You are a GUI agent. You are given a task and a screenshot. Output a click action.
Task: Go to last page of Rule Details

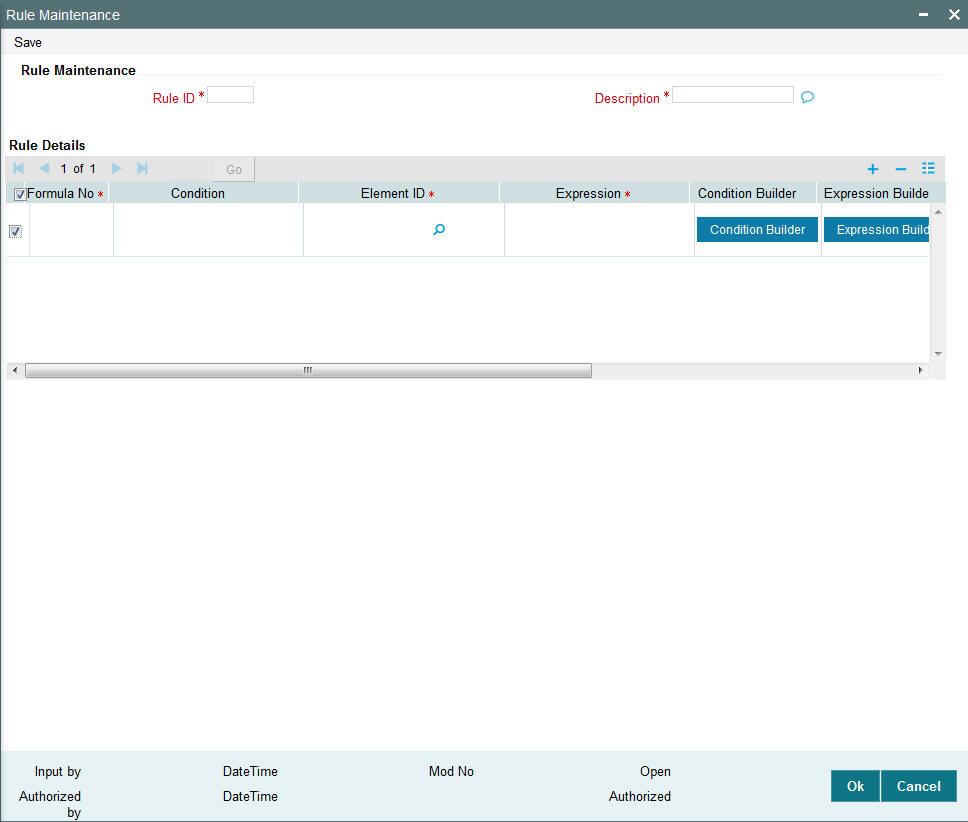pyautogui.click(x=143, y=168)
